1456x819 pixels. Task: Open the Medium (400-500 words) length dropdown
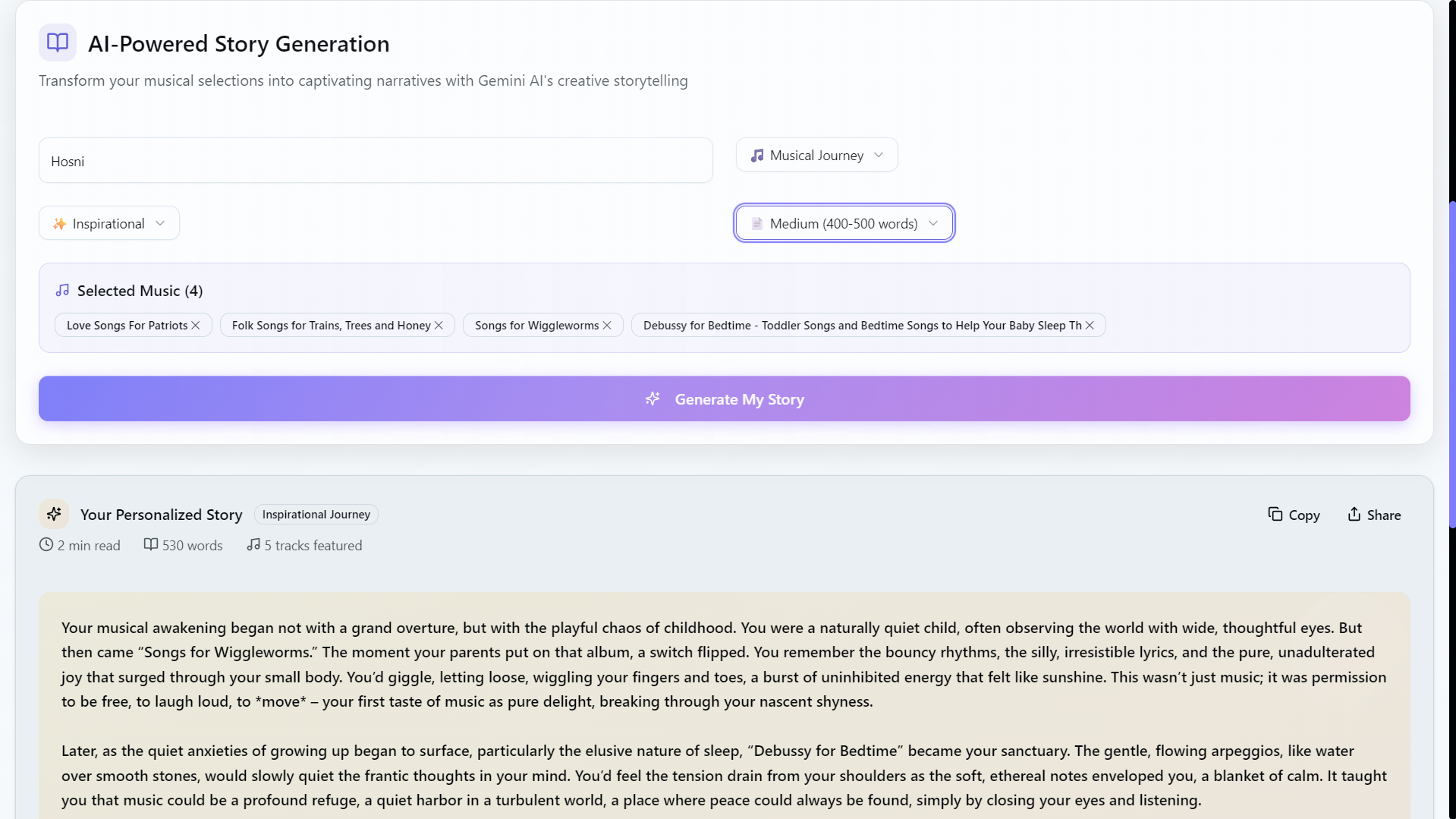click(844, 223)
